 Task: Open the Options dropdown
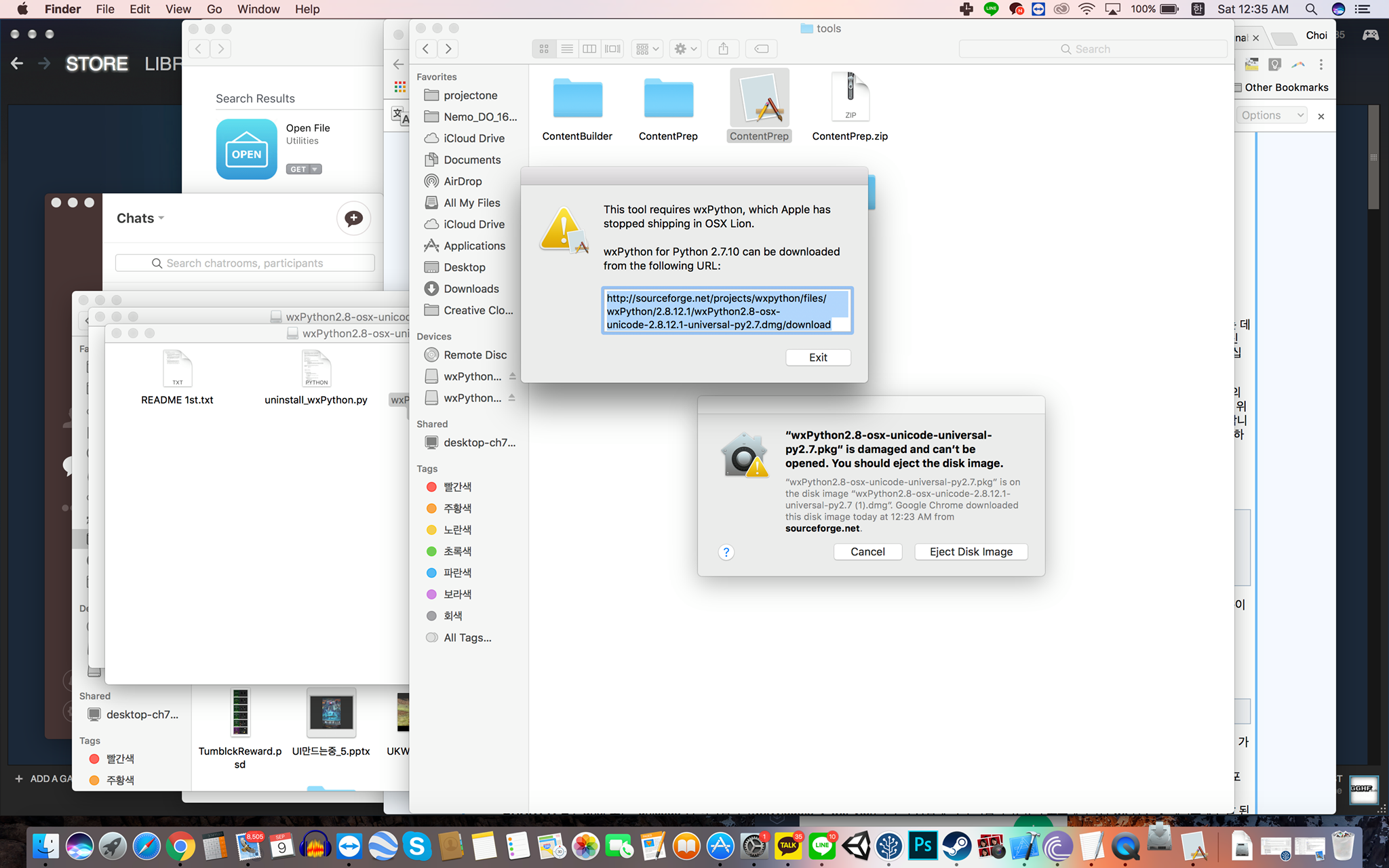[x=1272, y=115]
